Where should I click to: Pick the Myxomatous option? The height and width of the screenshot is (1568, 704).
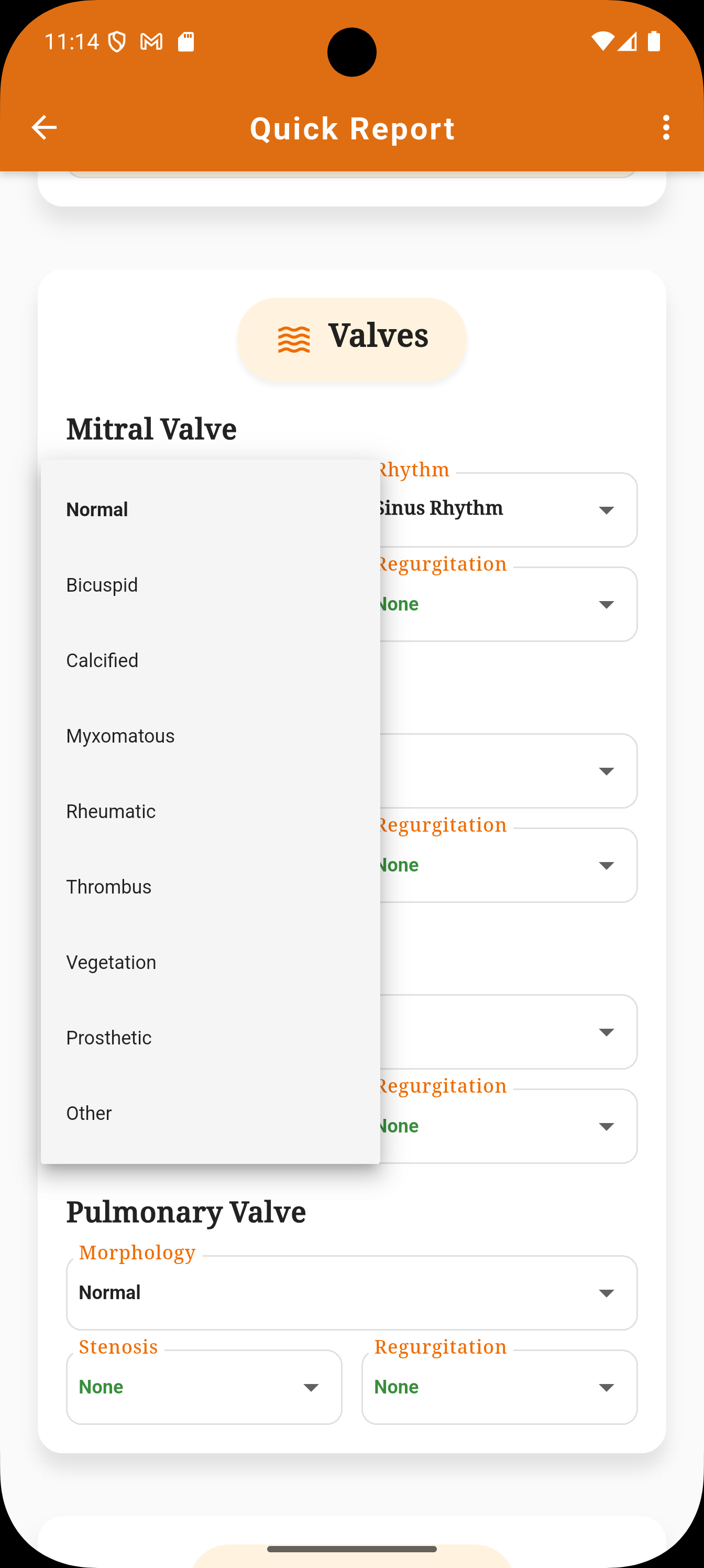click(211, 736)
